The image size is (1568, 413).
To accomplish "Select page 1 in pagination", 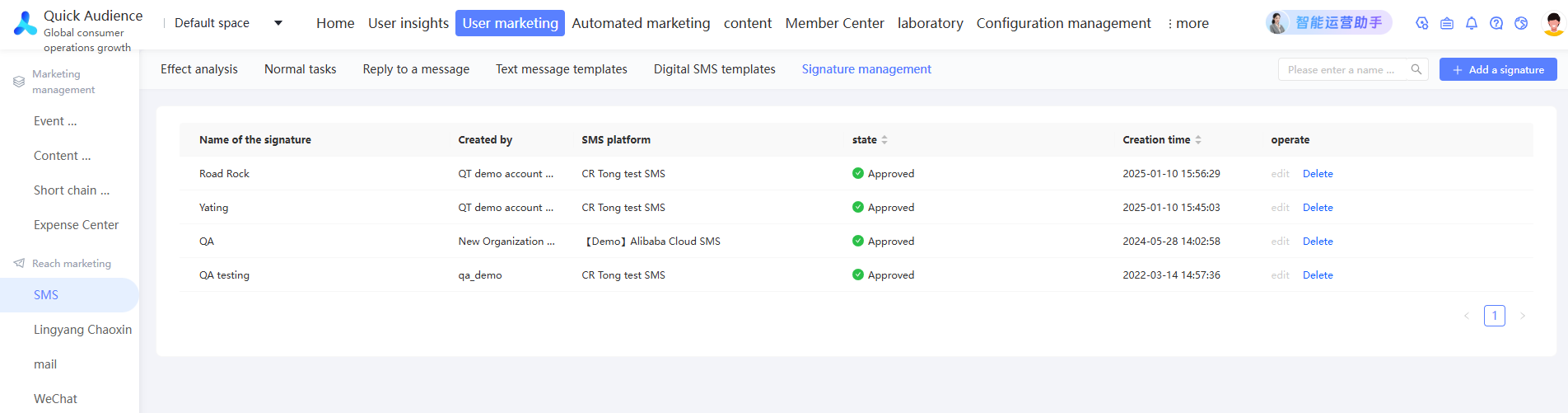I will click(x=1495, y=316).
